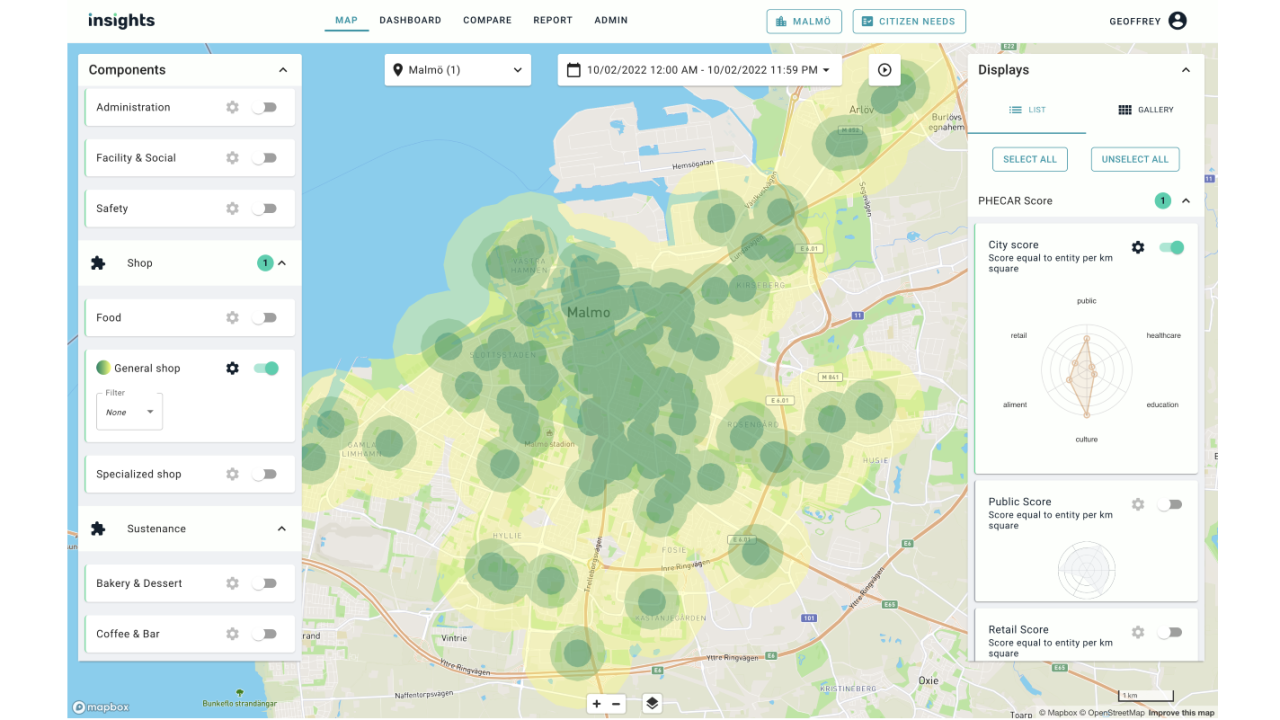Click the Citizen Needs button

pos(909,21)
